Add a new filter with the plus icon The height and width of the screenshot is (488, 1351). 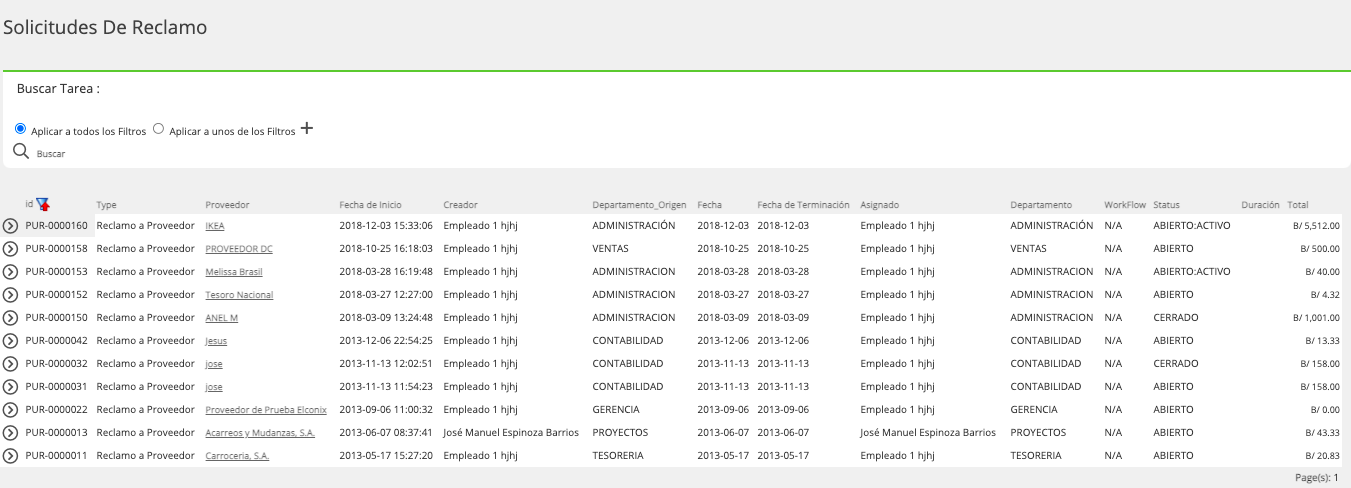point(307,128)
